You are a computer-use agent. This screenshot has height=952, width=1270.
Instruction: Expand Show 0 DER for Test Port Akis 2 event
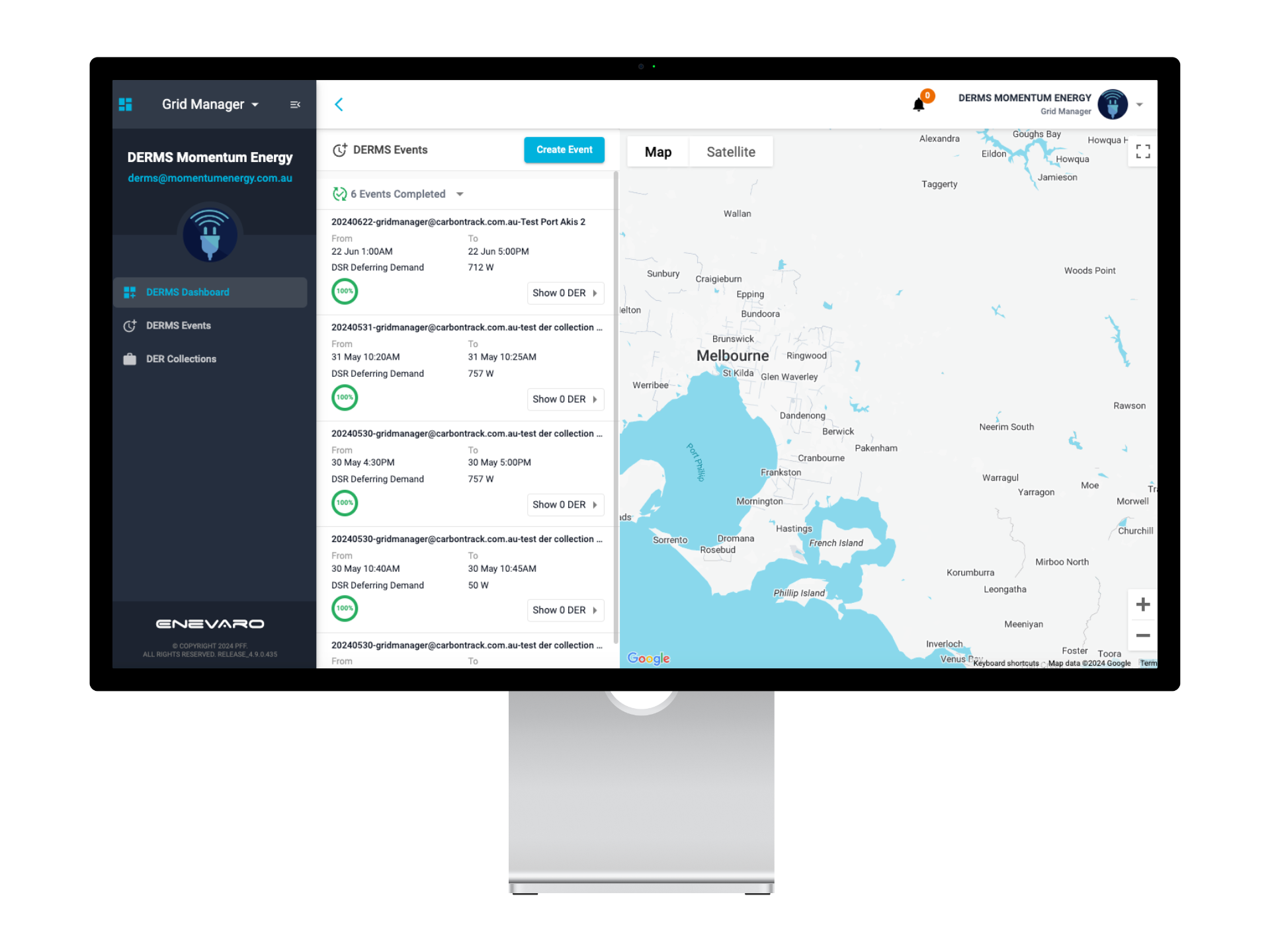coord(565,293)
